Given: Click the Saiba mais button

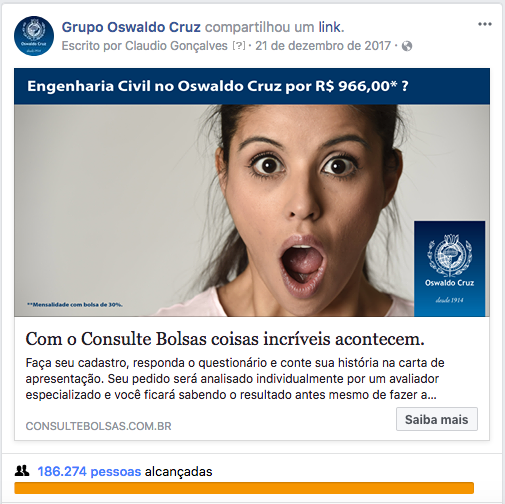Looking at the screenshot, I should point(437,419).
